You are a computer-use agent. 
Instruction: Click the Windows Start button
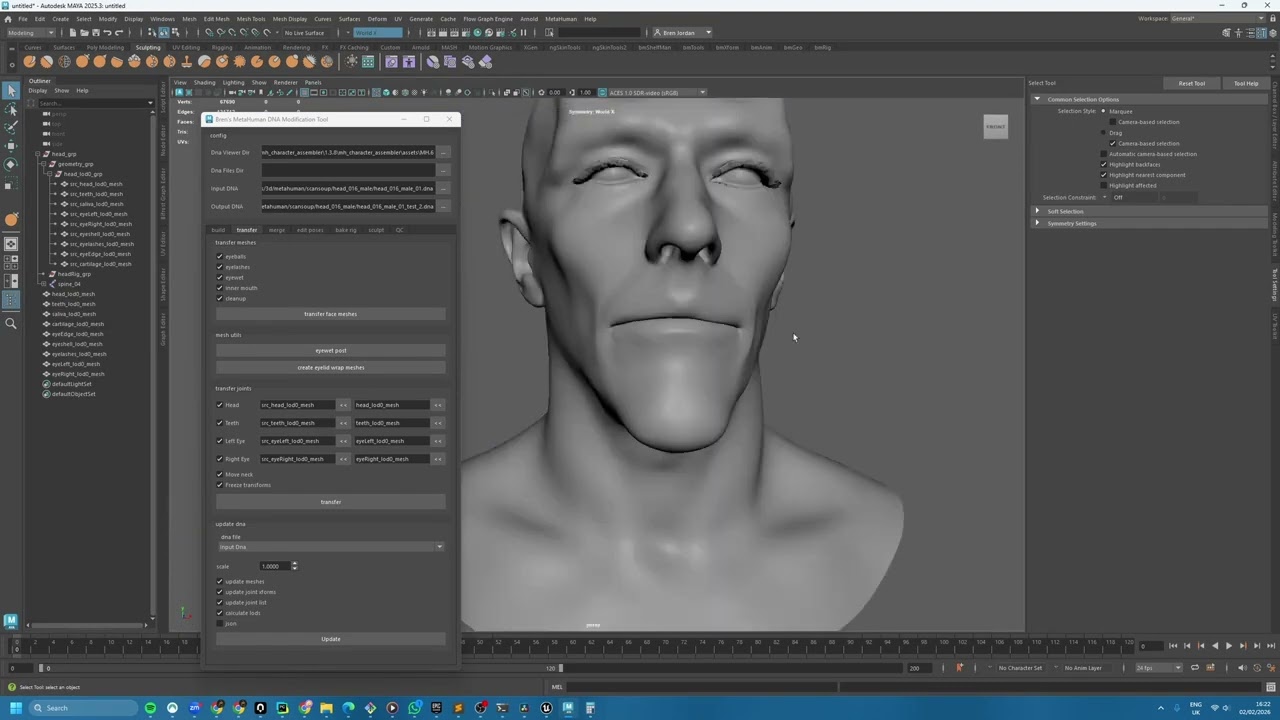tap(15, 708)
